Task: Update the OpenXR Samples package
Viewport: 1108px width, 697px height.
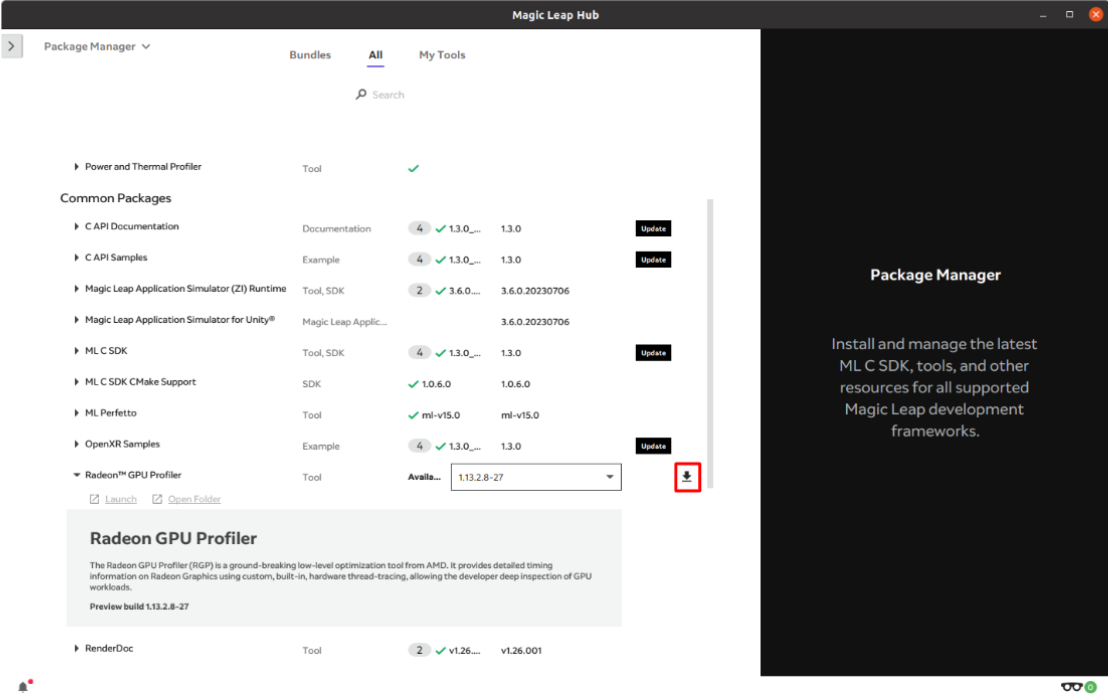Action: click(653, 445)
